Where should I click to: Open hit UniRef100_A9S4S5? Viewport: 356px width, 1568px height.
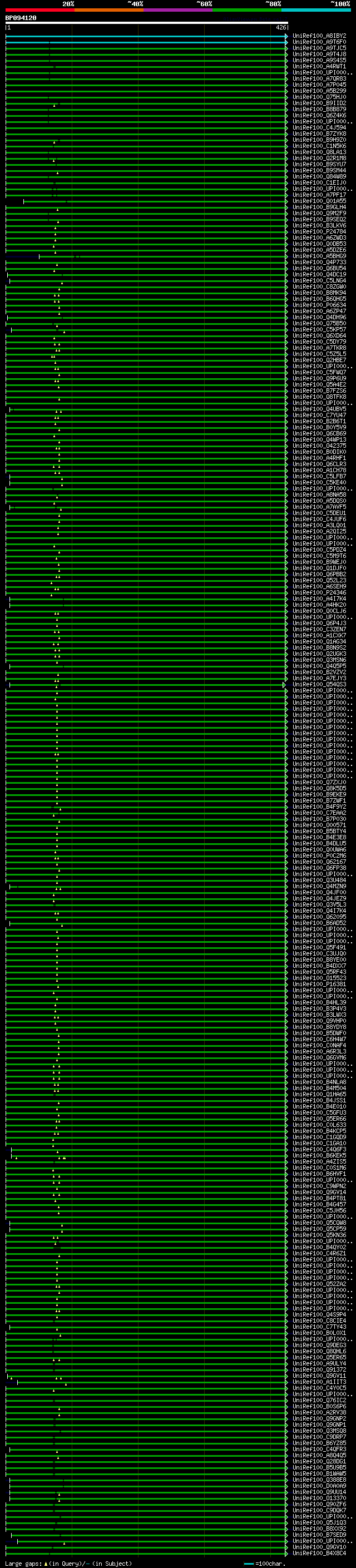click(x=319, y=60)
